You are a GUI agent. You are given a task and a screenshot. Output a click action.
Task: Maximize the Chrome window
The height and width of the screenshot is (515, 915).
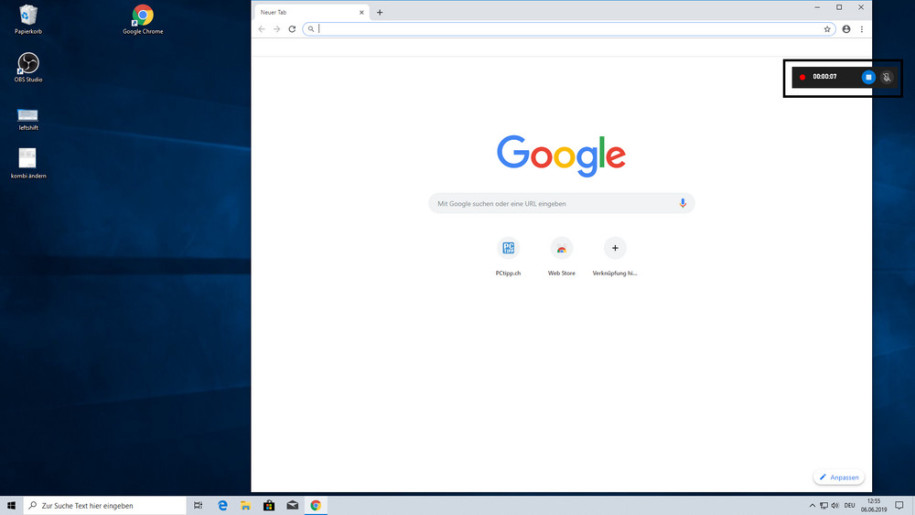(839, 8)
